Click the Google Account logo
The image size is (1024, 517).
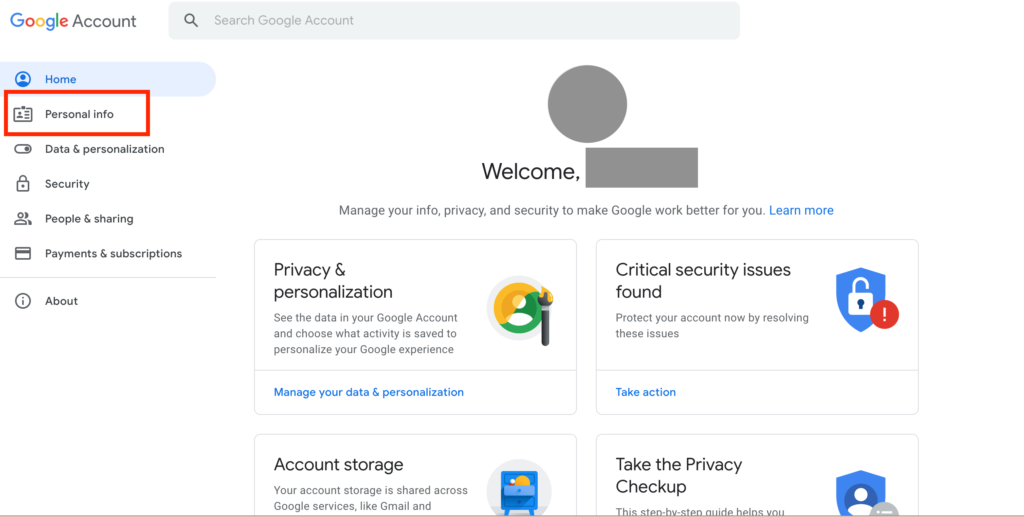pos(74,21)
